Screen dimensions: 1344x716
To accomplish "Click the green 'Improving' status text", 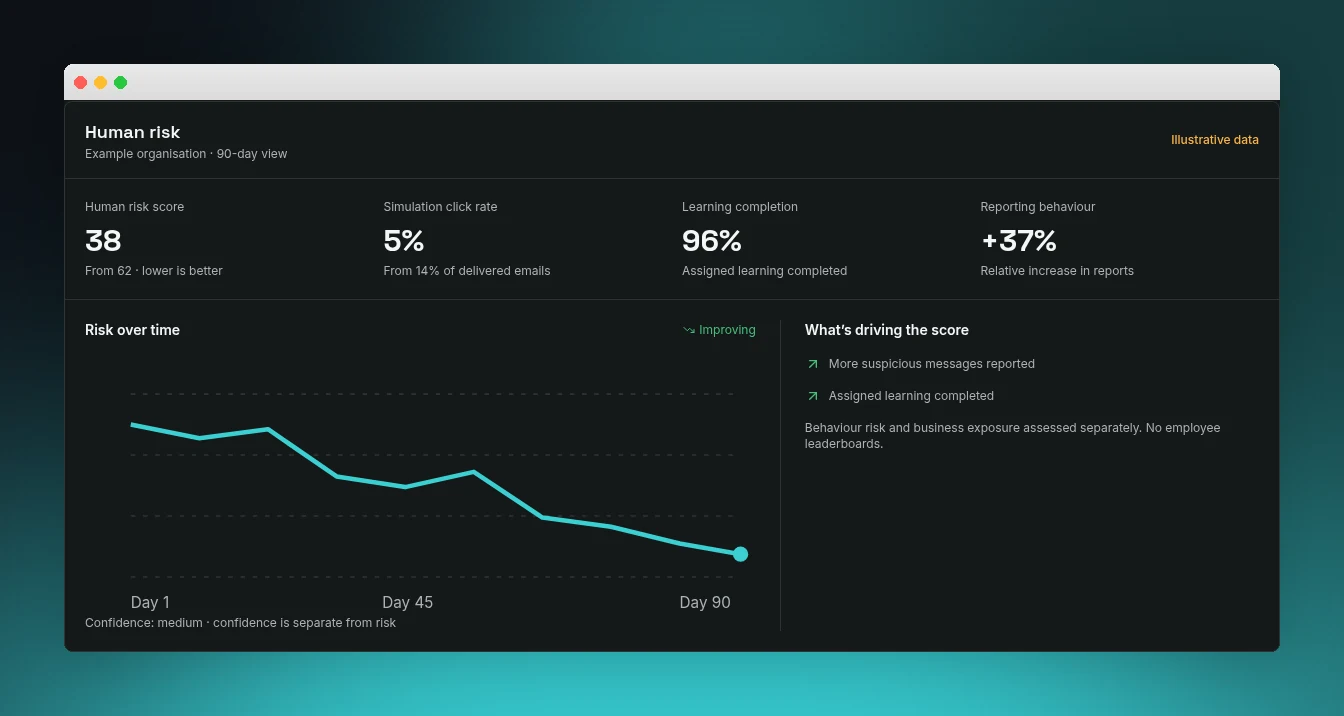I will (727, 330).
